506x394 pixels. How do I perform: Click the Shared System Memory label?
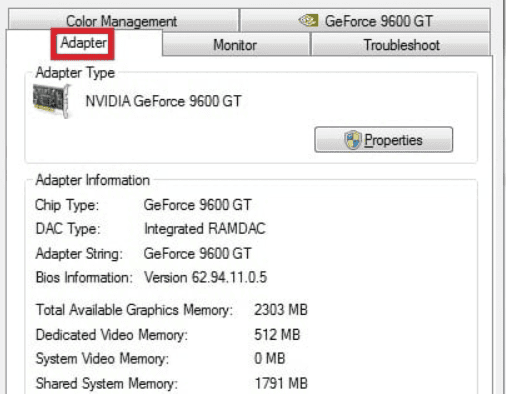[x=107, y=384]
